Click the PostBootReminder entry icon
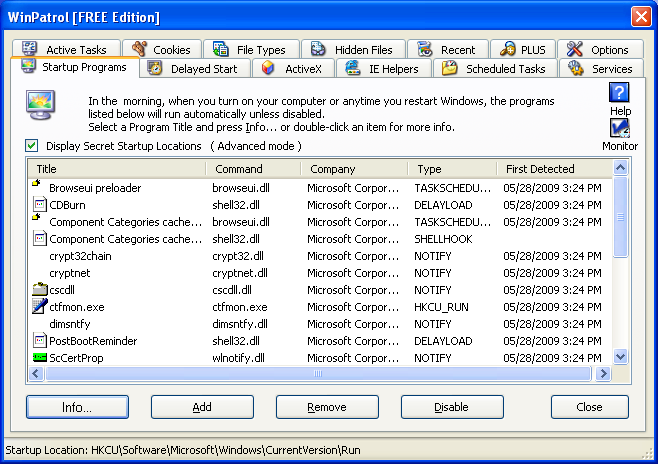Screen dimensions: 658x464 [39, 341]
